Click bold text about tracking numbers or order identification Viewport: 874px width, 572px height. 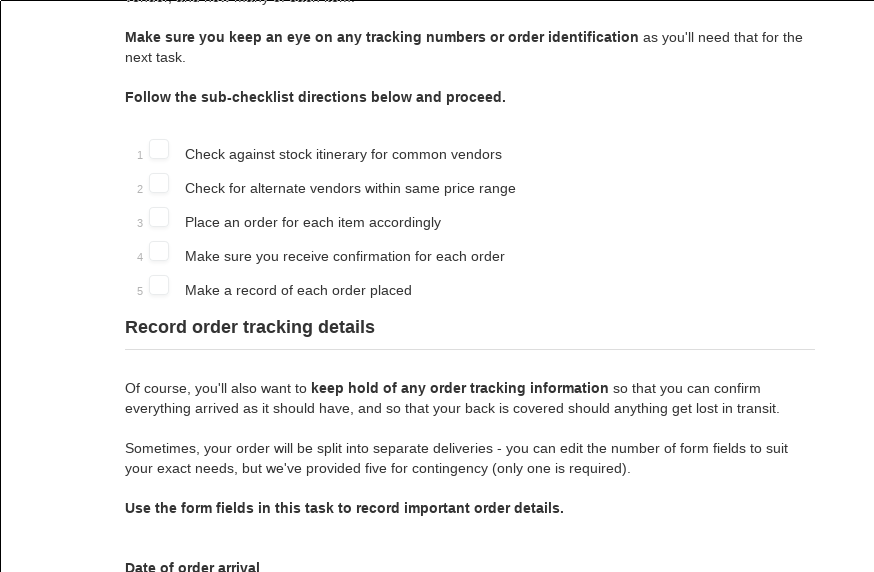click(x=382, y=37)
